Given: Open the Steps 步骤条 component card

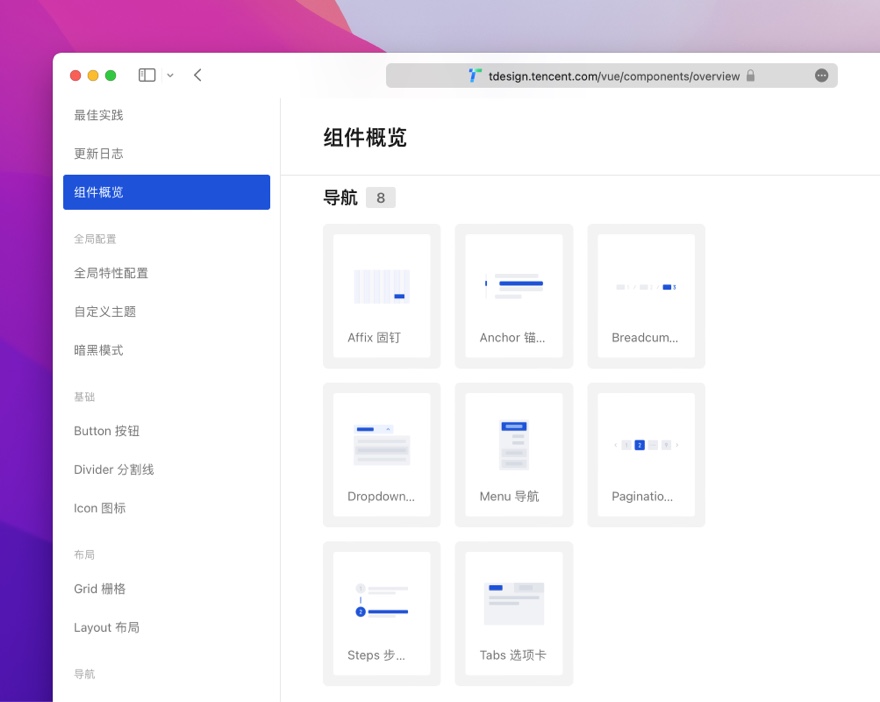Looking at the screenshot, I should click(x=381, y=604).
